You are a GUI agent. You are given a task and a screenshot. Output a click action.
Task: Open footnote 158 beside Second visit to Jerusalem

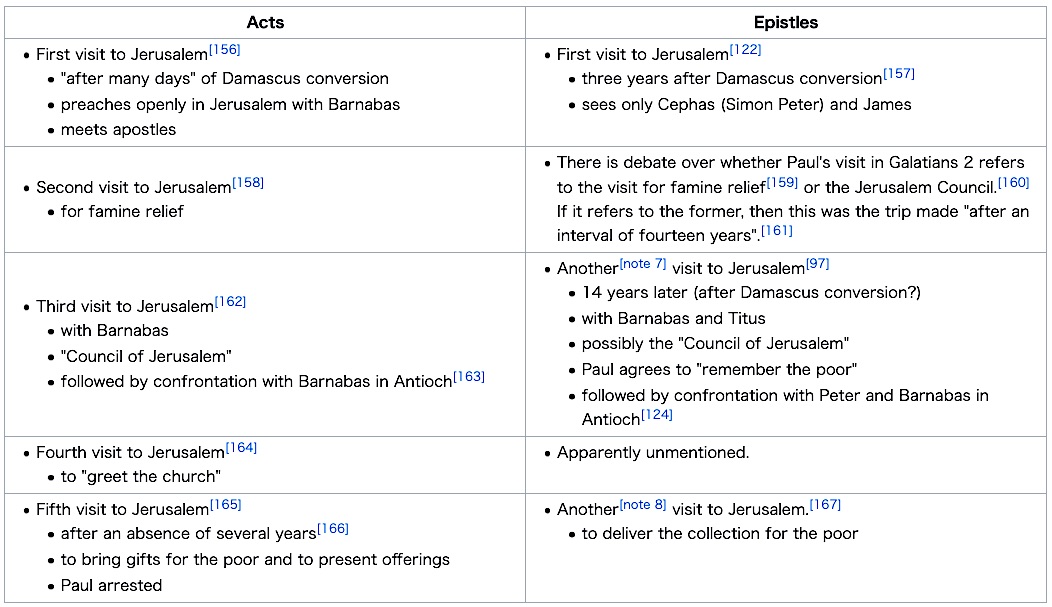coord(248,182)
